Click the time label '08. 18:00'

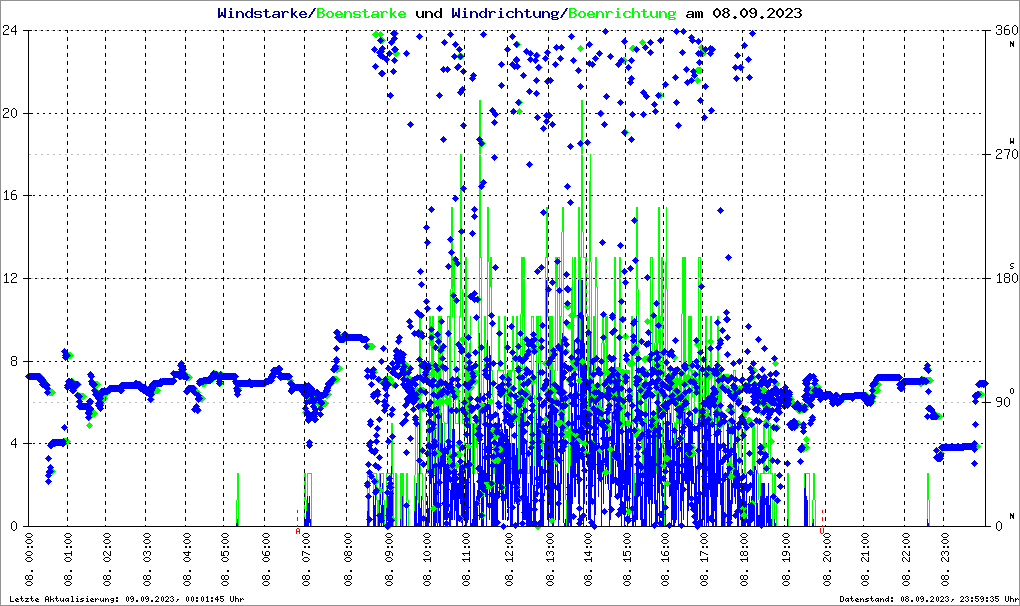tap(746, 559)
